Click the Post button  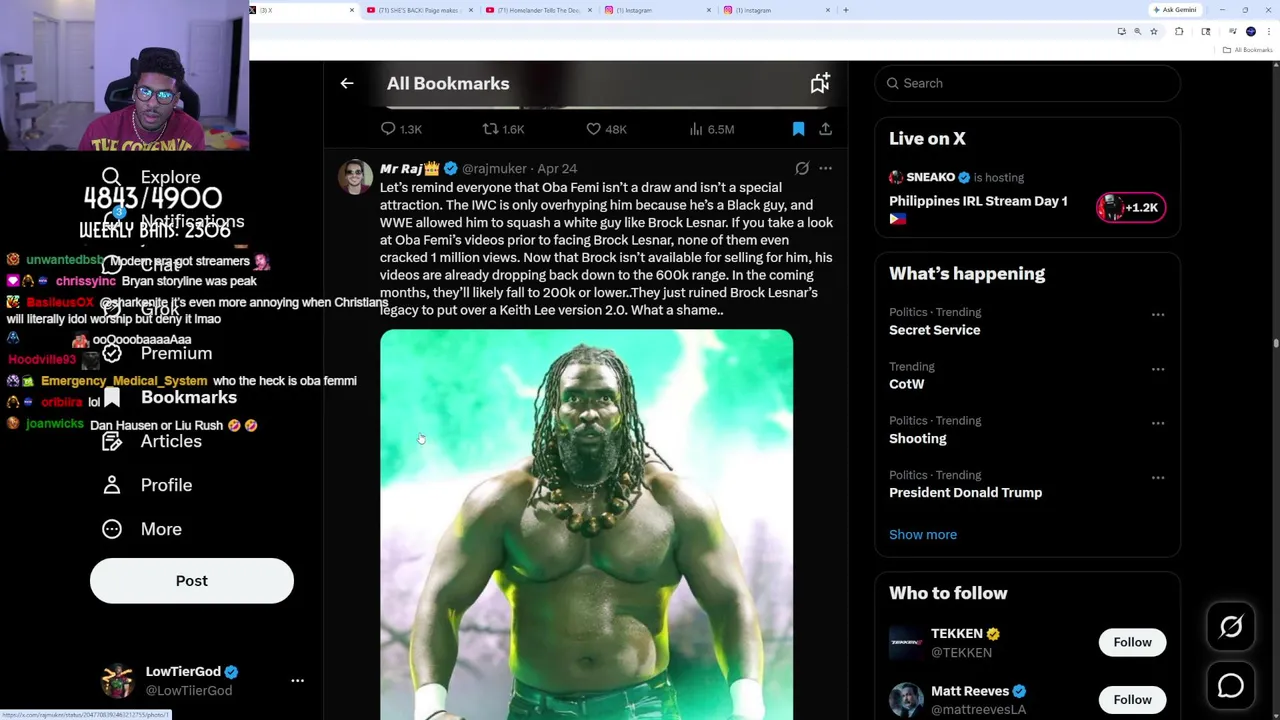tap(192, 581)
